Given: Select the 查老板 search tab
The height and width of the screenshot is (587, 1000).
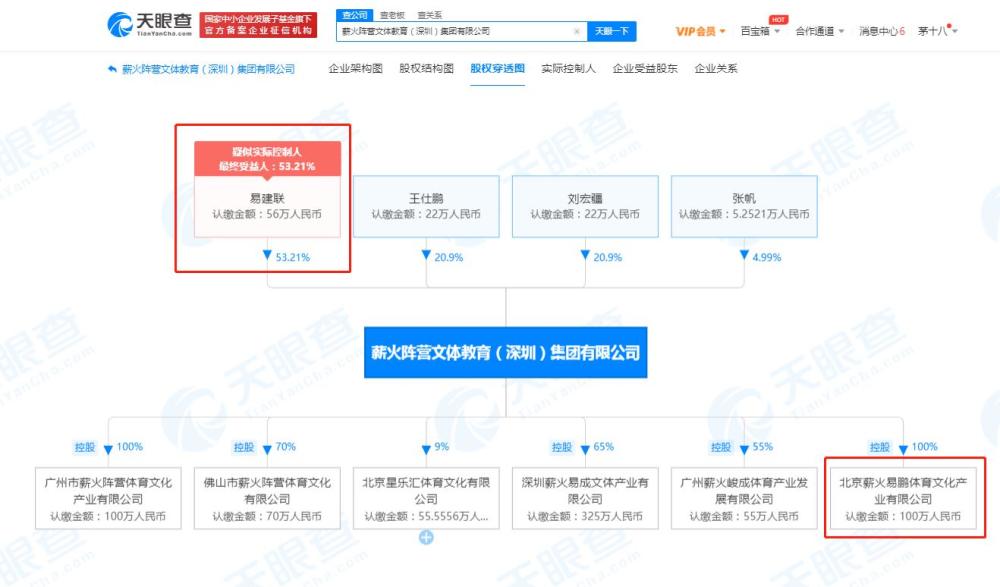Looking at the screenshot, I should tap(392, 15).
